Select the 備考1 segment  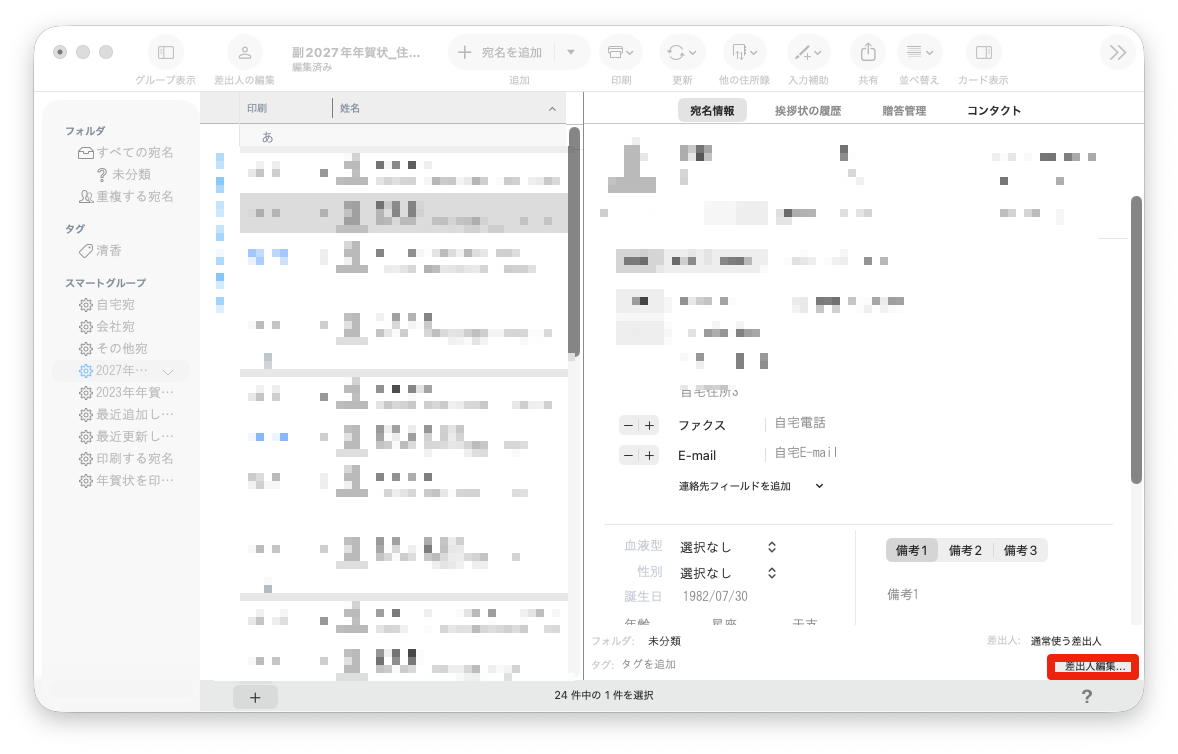(x=911, y=550)
